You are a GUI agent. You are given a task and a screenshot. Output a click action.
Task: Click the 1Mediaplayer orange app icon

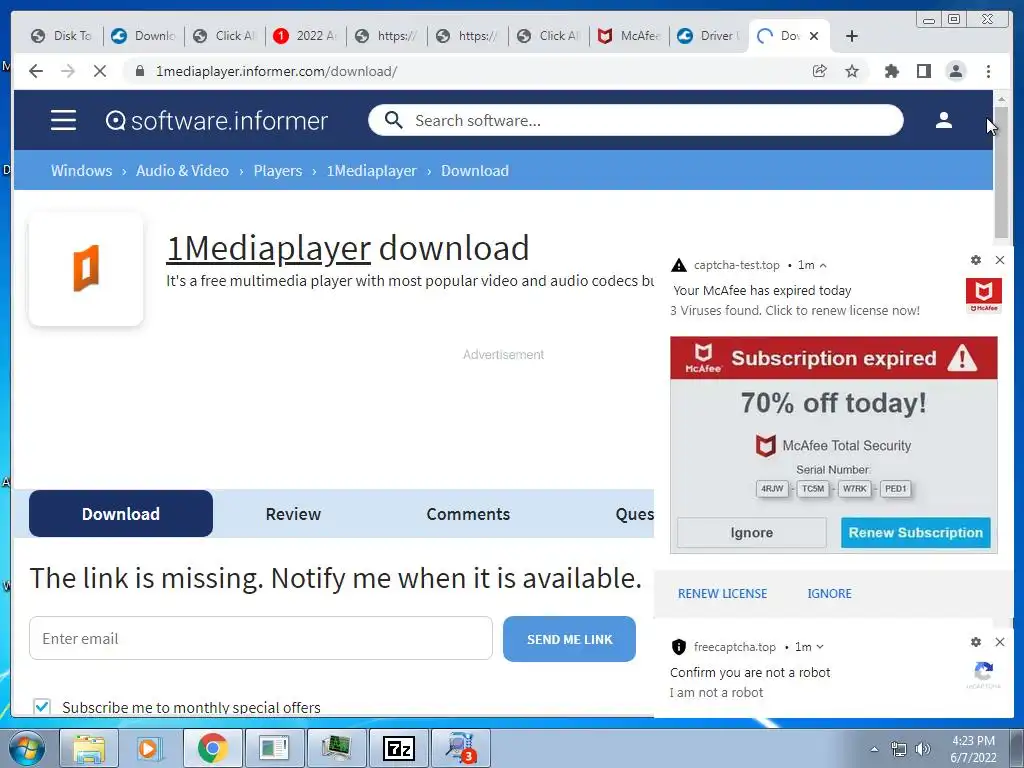pos(86,268)
